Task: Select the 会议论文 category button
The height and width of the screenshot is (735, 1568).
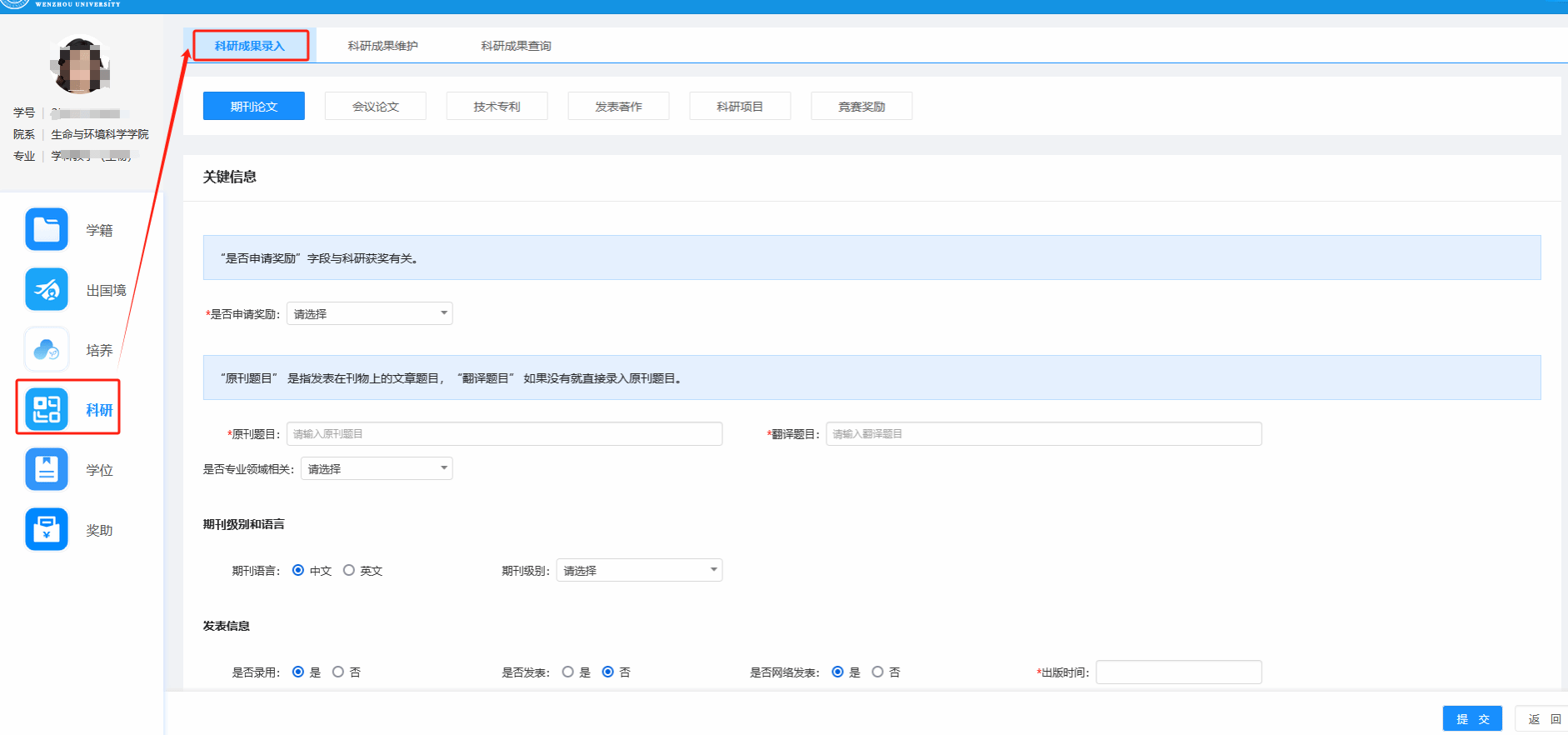Action: pyautogui.click(x=376, y=107)
